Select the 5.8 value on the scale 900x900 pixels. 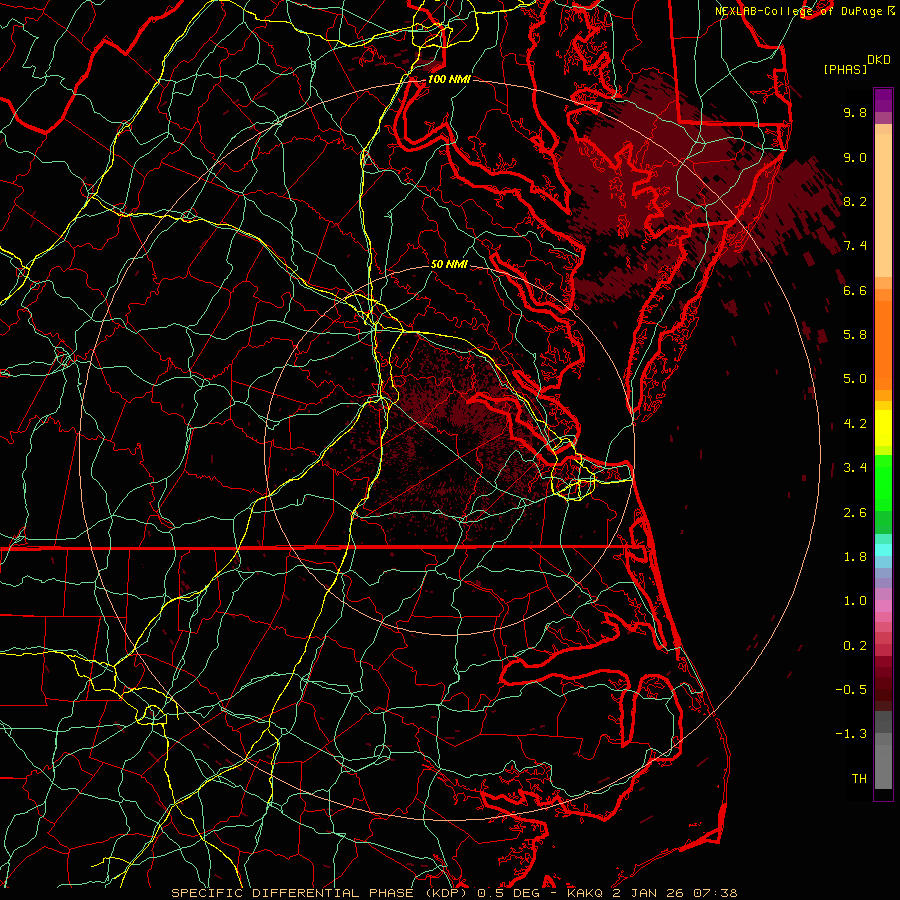[x=855, y=335]
